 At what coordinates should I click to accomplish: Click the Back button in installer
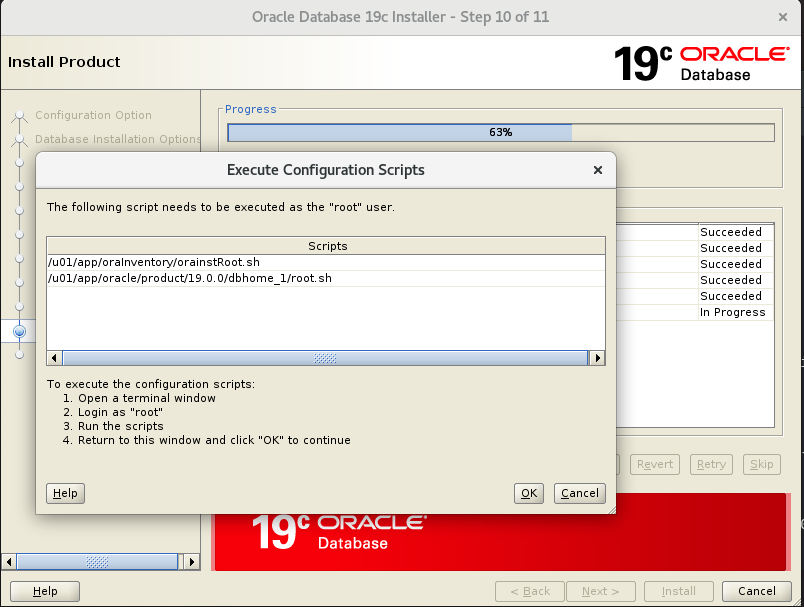click(530, 591)
